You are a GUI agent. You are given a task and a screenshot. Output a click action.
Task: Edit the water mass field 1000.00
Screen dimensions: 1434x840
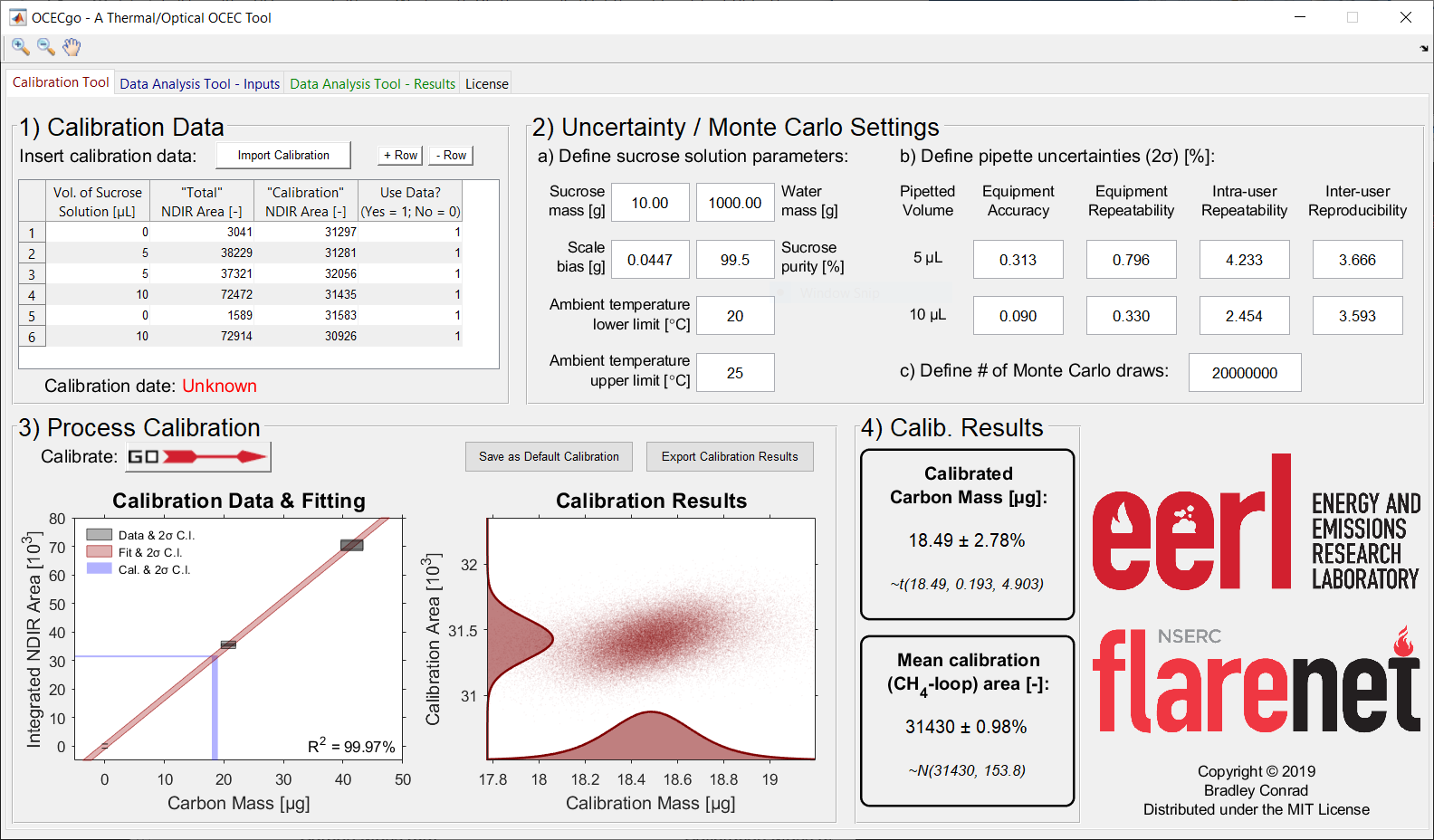pyautogui.click(x=735, y=203)
